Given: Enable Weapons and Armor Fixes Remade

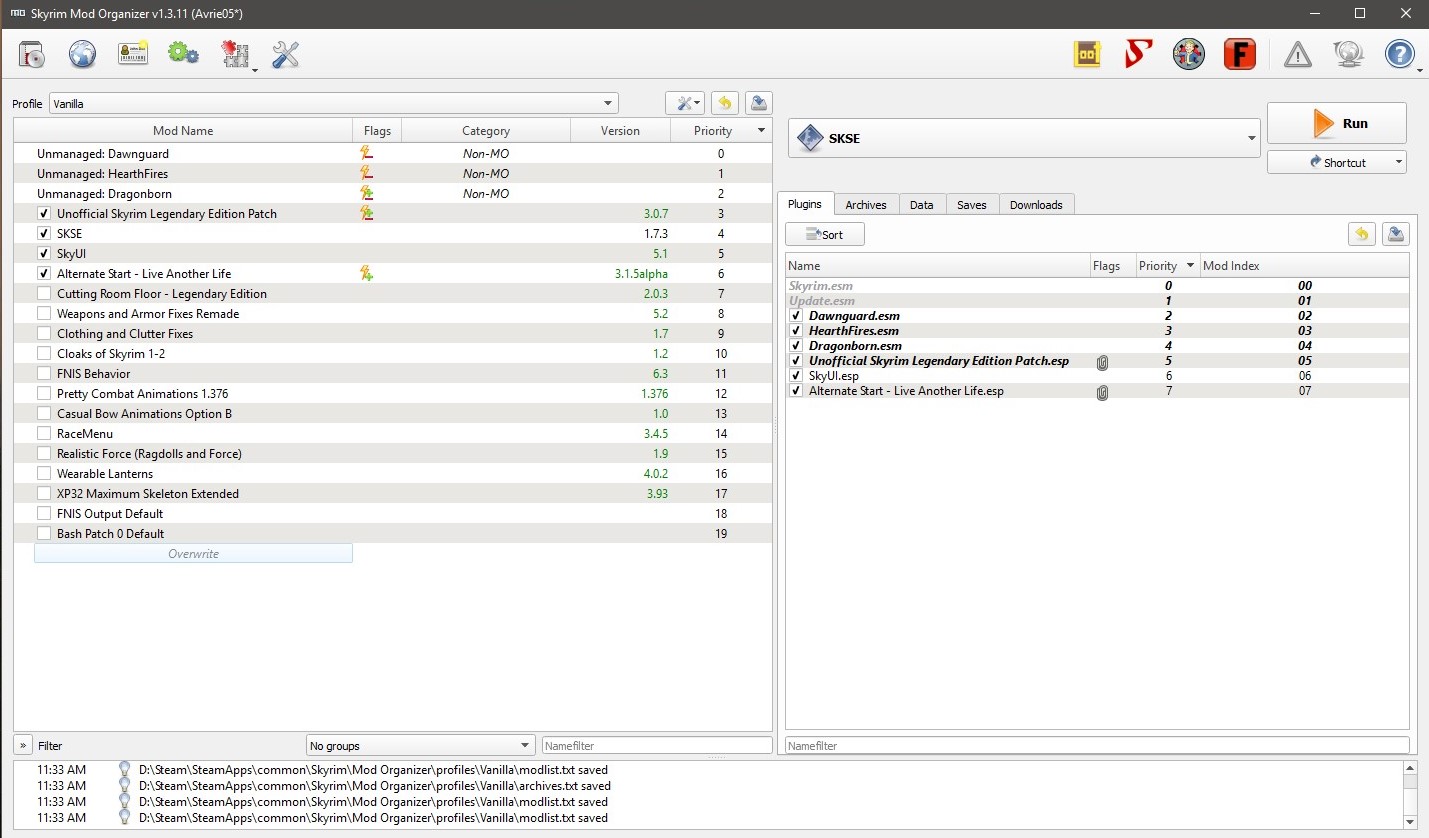Looking at the screenshot, I should 44,314.
